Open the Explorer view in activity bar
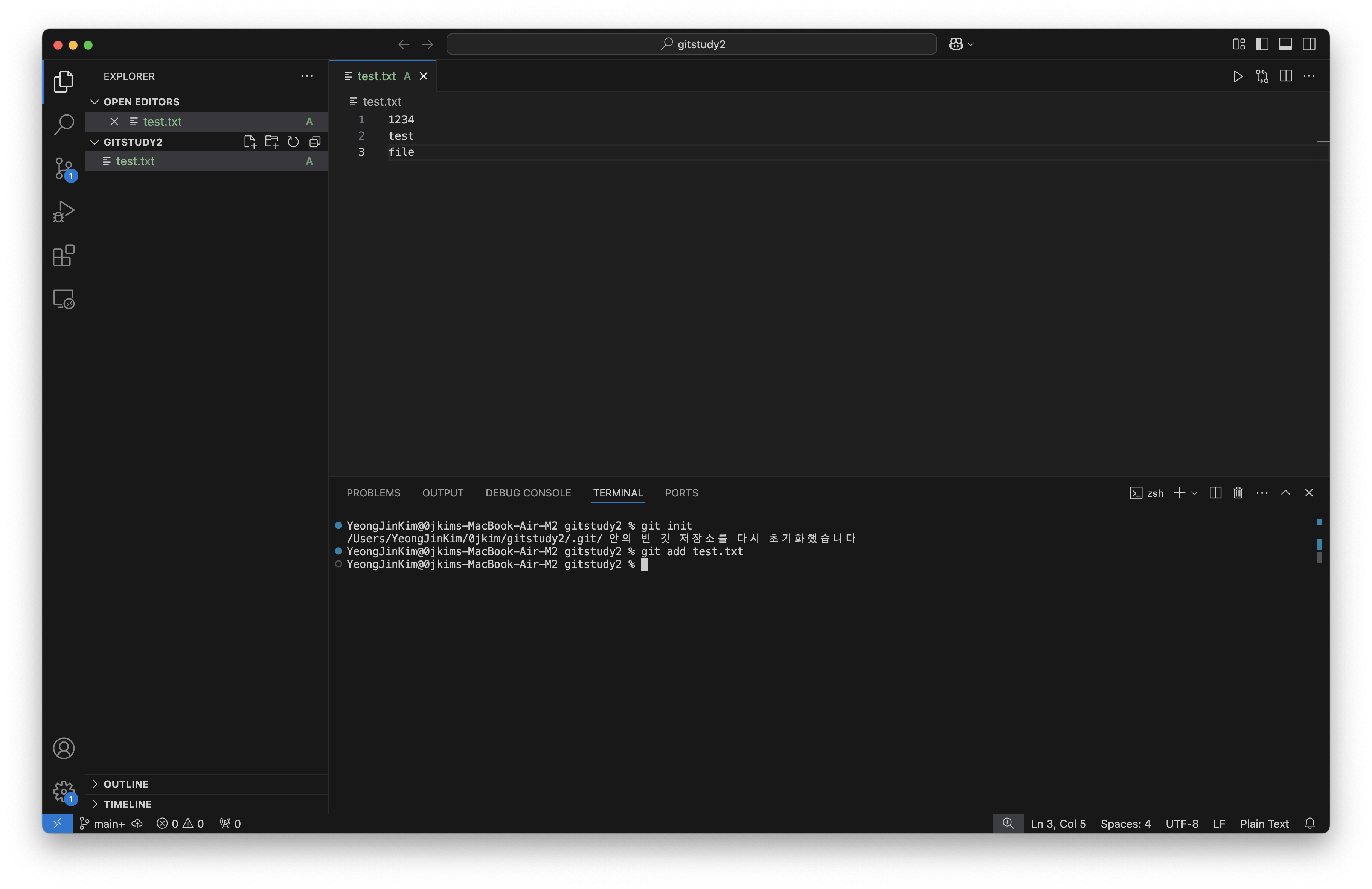1372x889 pixels. (63, 81)
